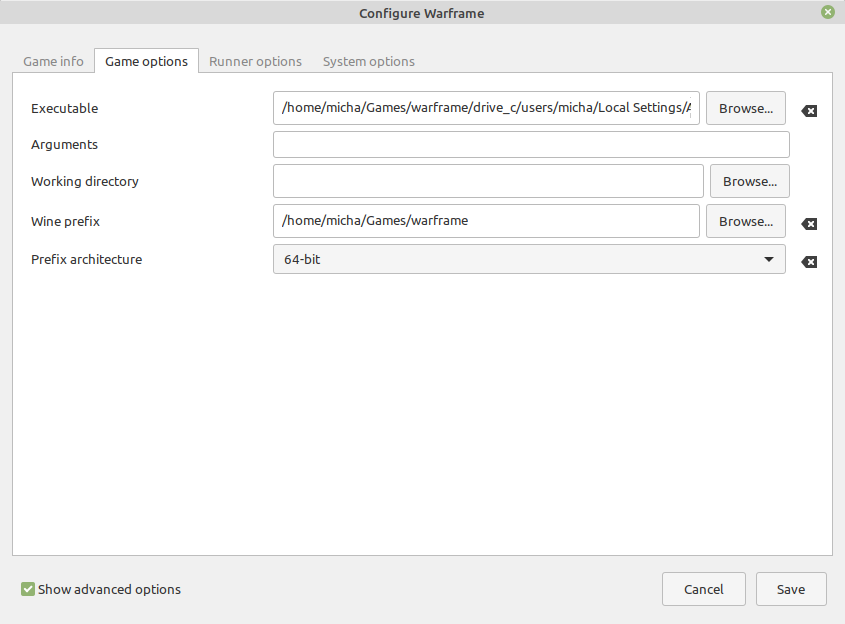Click the Arguments label
This screenshot has height=624, width=845.
coord(65,145)
